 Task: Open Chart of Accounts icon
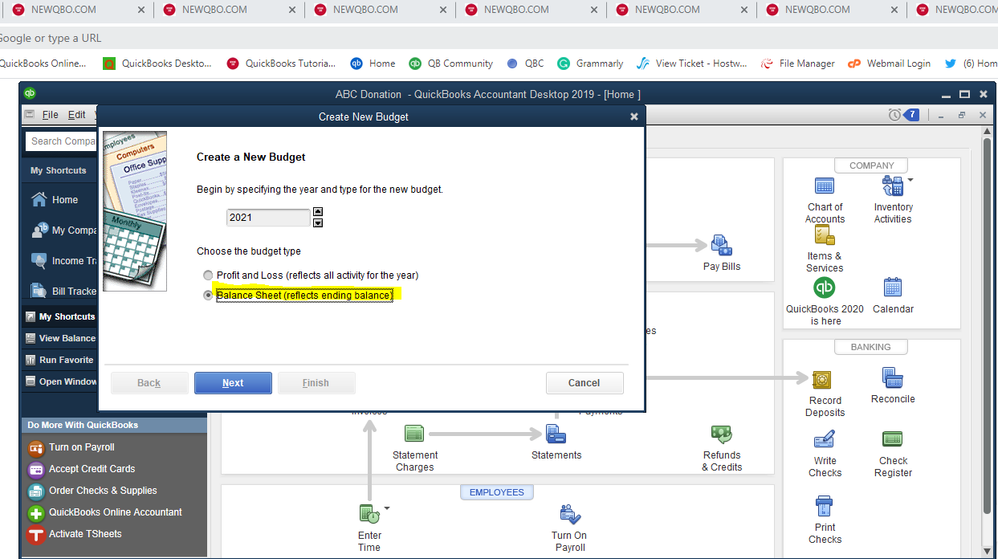pos(824,187)
